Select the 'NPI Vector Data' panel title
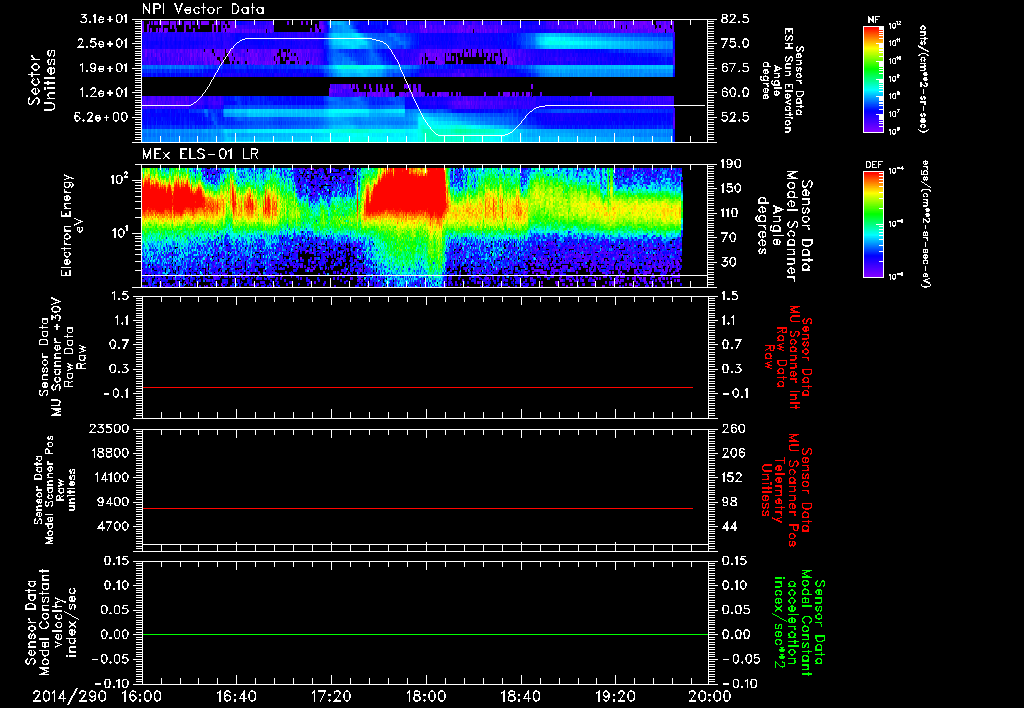The height and width of the screenshot is (708, 1024). (203, 9)
